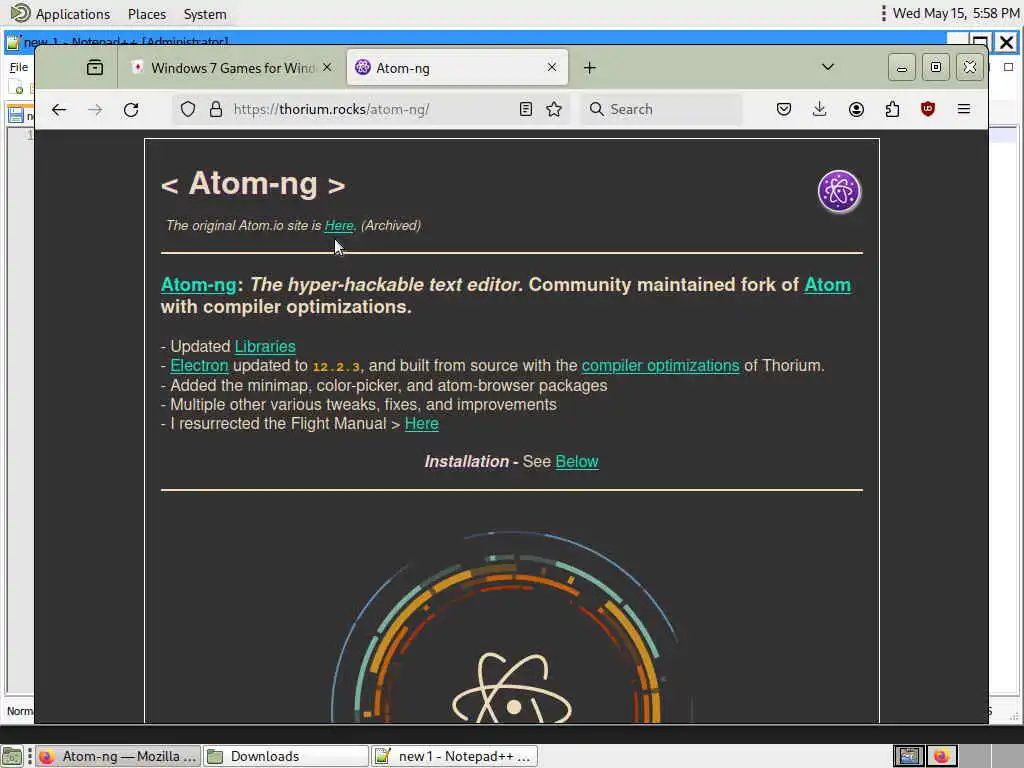Open the Downloads taskbar window
Screen dimensions: 1024x768
click(285, 756)
